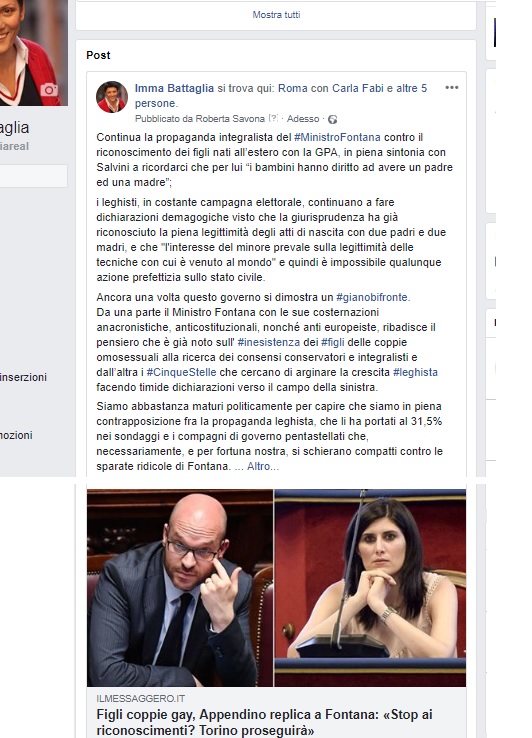Image resolution: width=532 pixels, height=738 pixels.
Task: Open Imma Battaglia profile name link
Action: click(174, 88)
